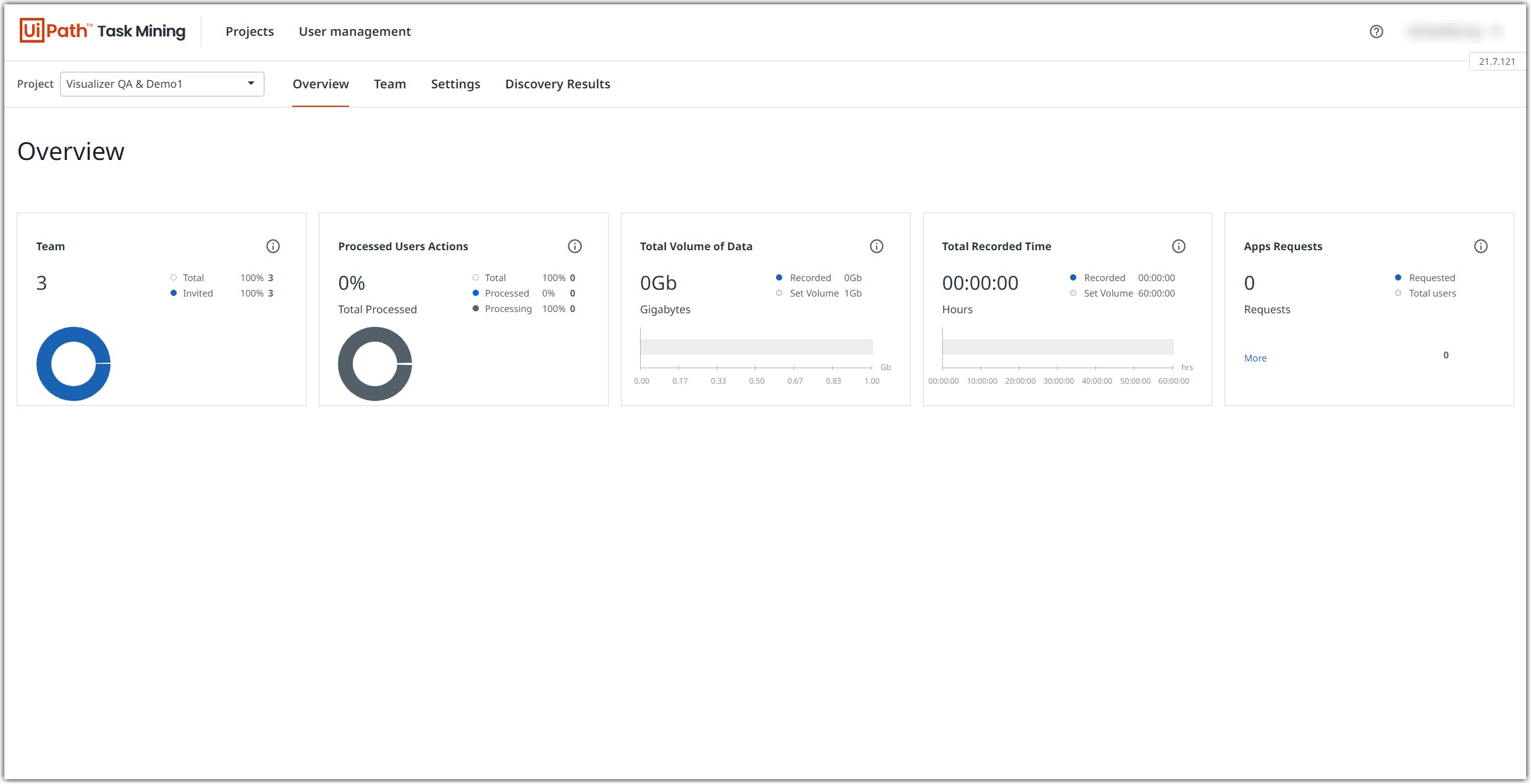Click the More link in Apps Requests

(x=1255, y=358)
